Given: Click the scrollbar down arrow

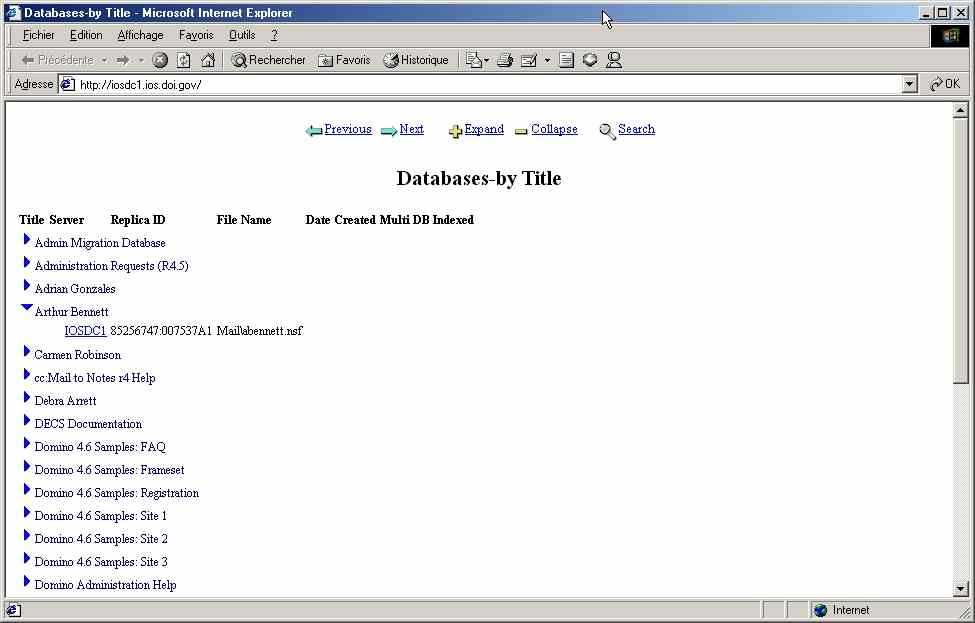Looking at the screenshot, I should (x=960, y=588).
